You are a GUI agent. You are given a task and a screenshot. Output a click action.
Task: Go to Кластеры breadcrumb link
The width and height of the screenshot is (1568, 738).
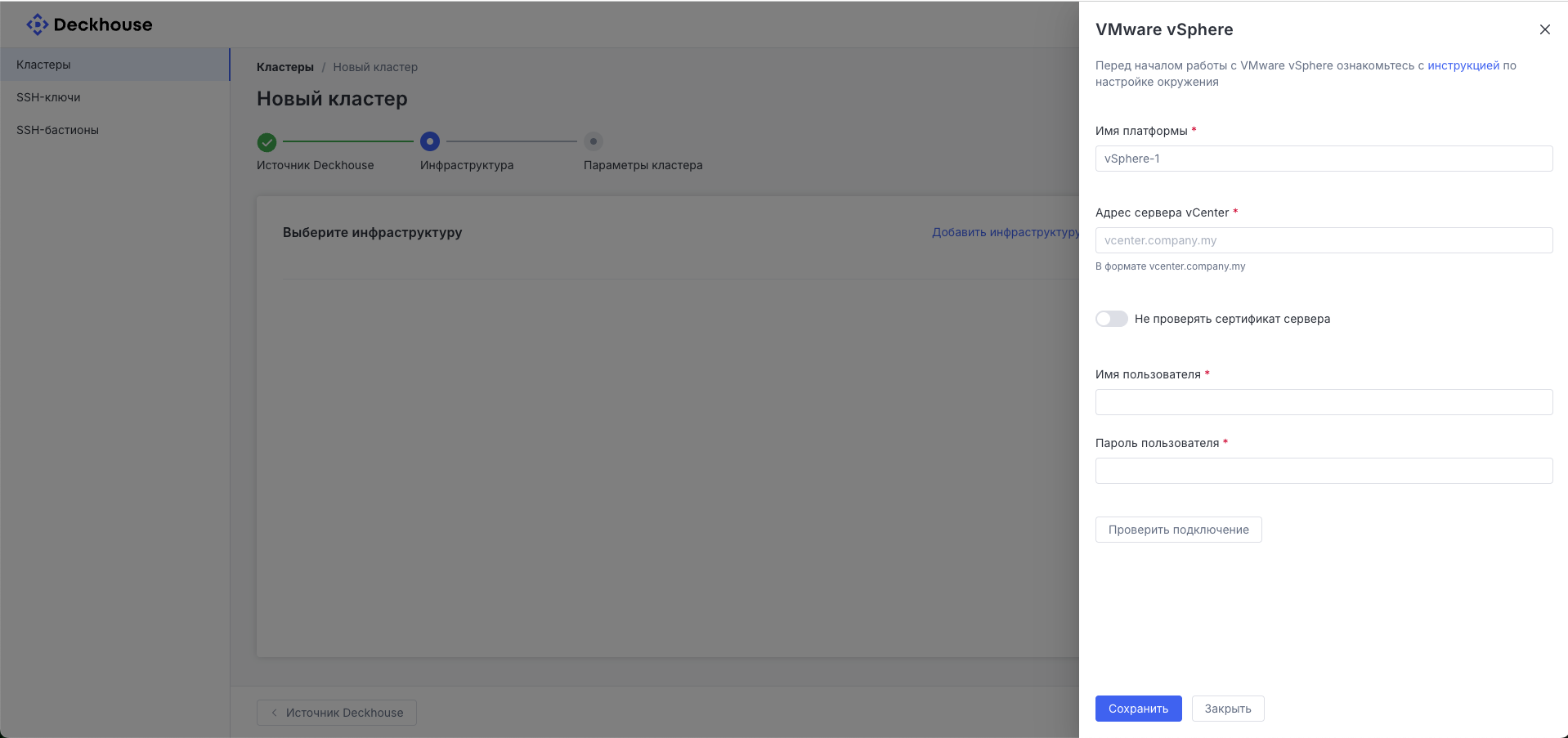(285, 67)
